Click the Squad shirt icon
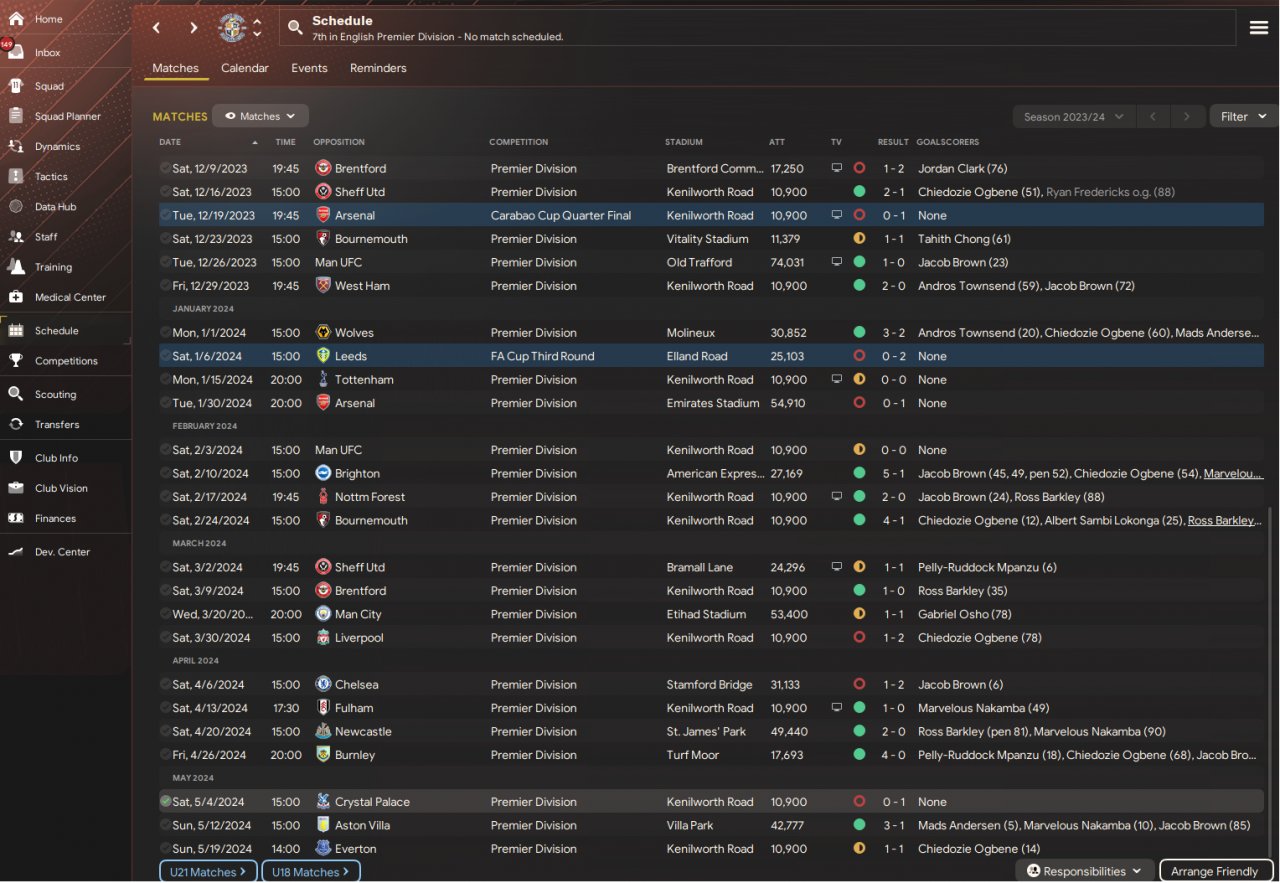 16,86
